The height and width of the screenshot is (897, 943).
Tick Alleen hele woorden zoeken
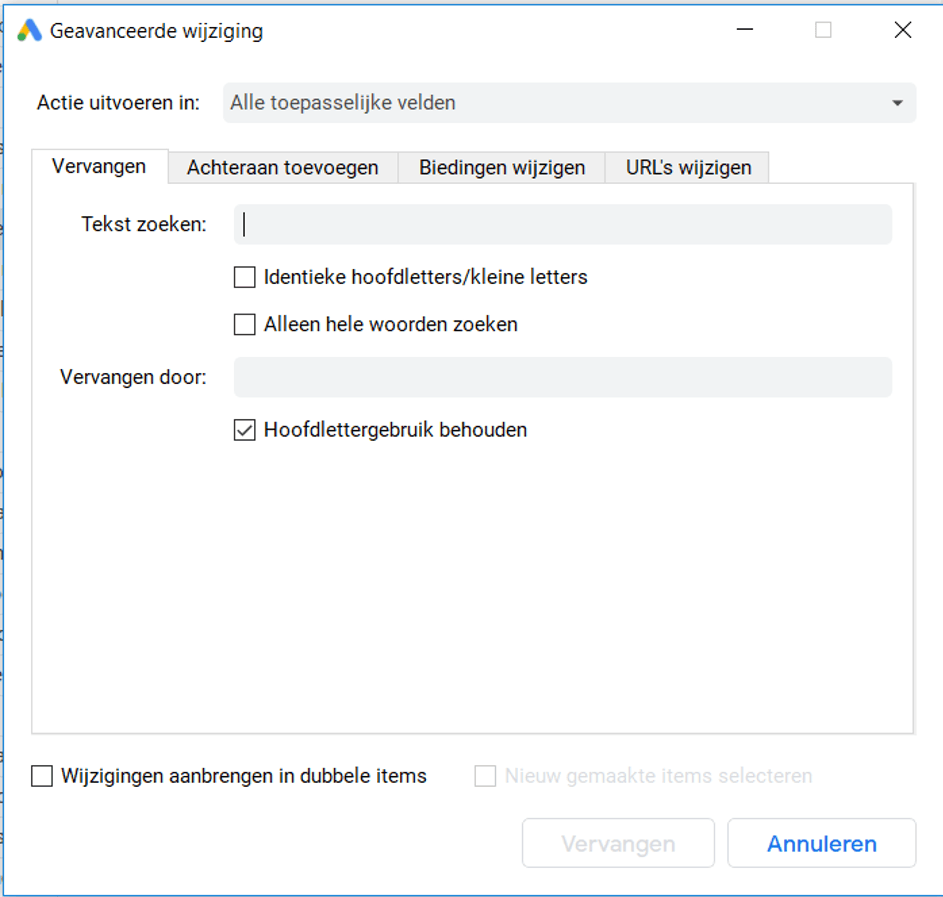coord(245,325)
